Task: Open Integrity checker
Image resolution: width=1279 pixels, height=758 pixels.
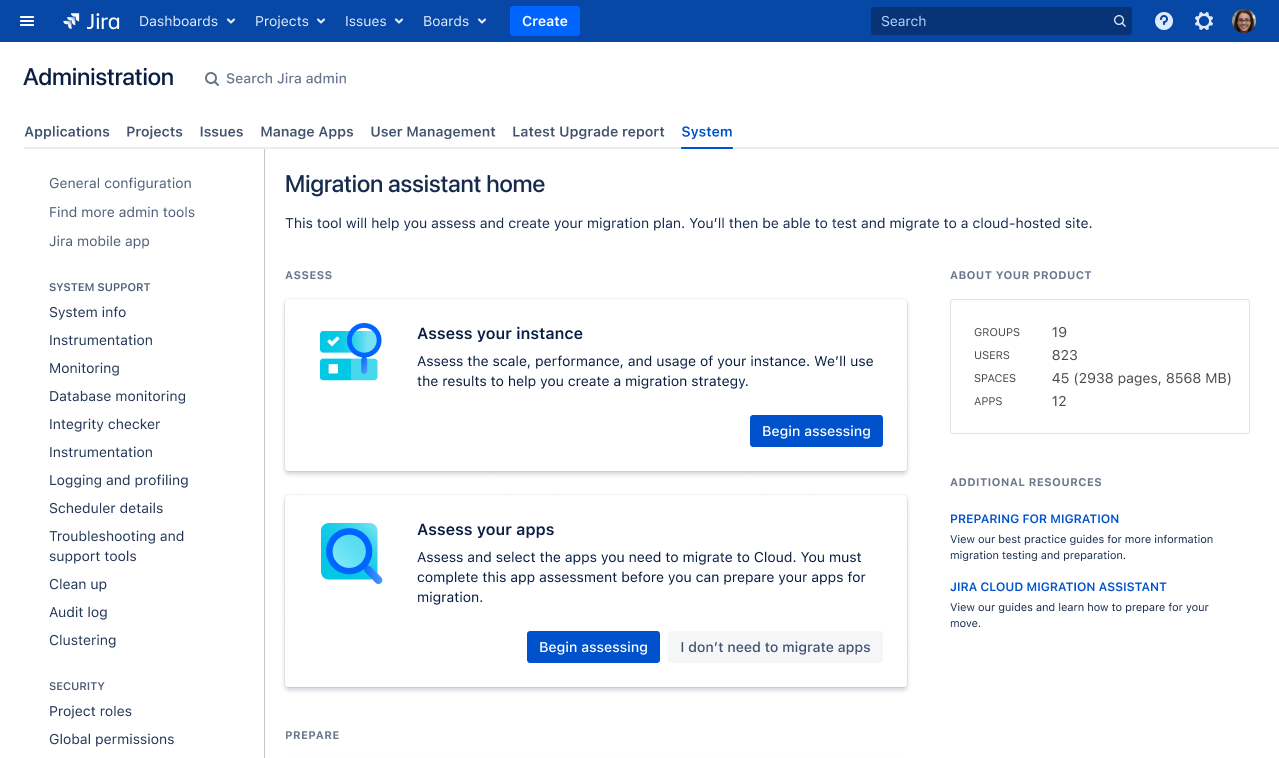Action: pos(105,424)
